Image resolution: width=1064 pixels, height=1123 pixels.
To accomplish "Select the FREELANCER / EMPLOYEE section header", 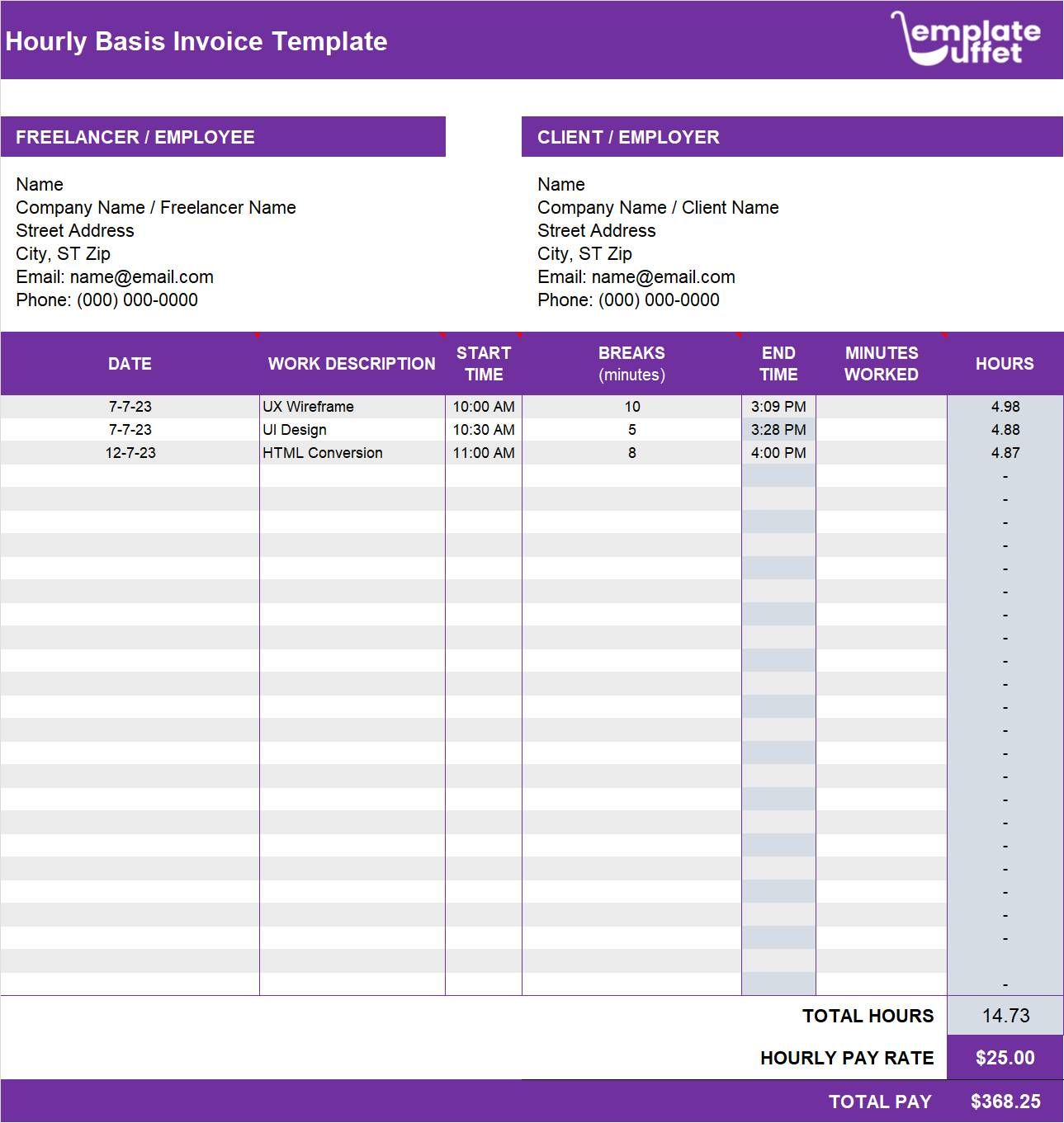I will [135, 137].
